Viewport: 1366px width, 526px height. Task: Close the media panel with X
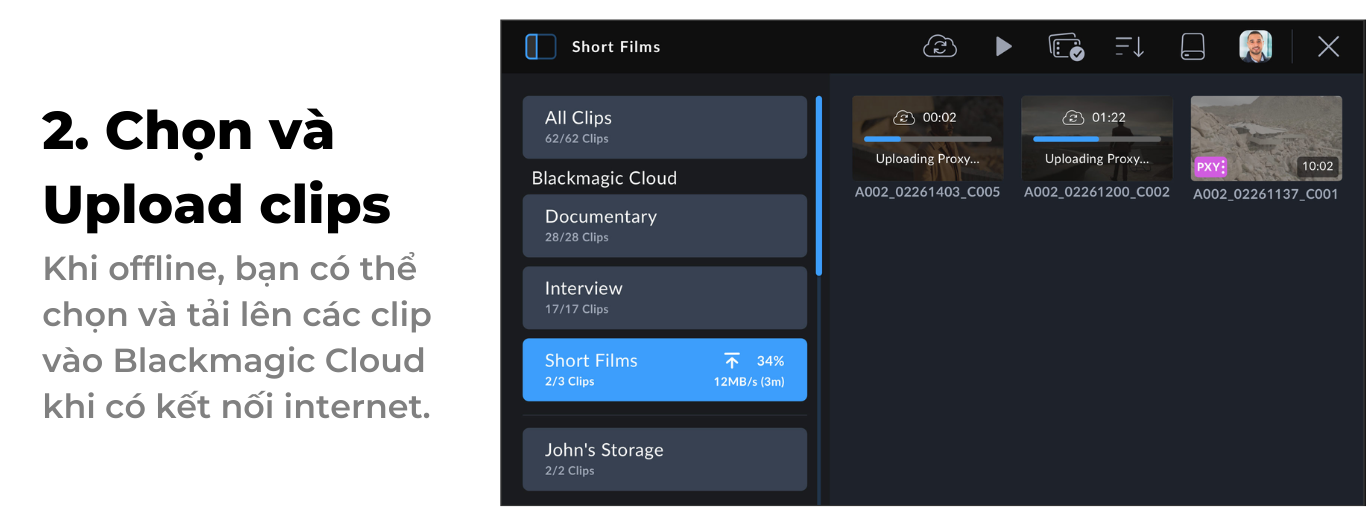tap(1328, 46)
